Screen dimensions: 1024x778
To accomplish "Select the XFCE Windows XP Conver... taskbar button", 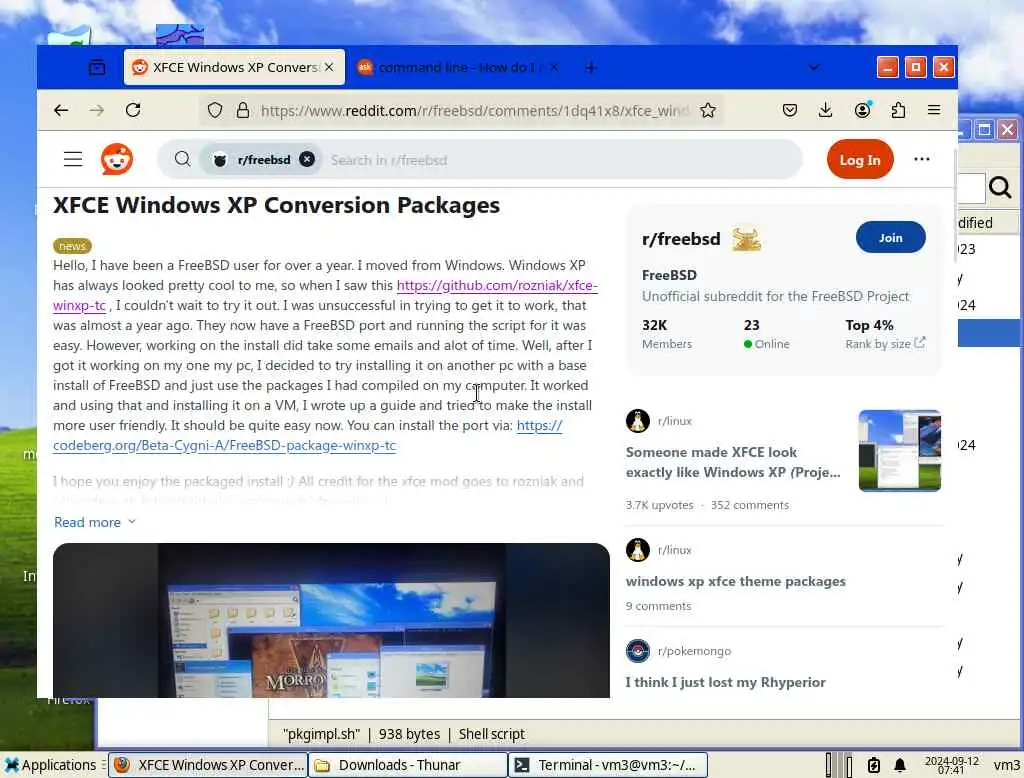I will [x=207, y=765].
